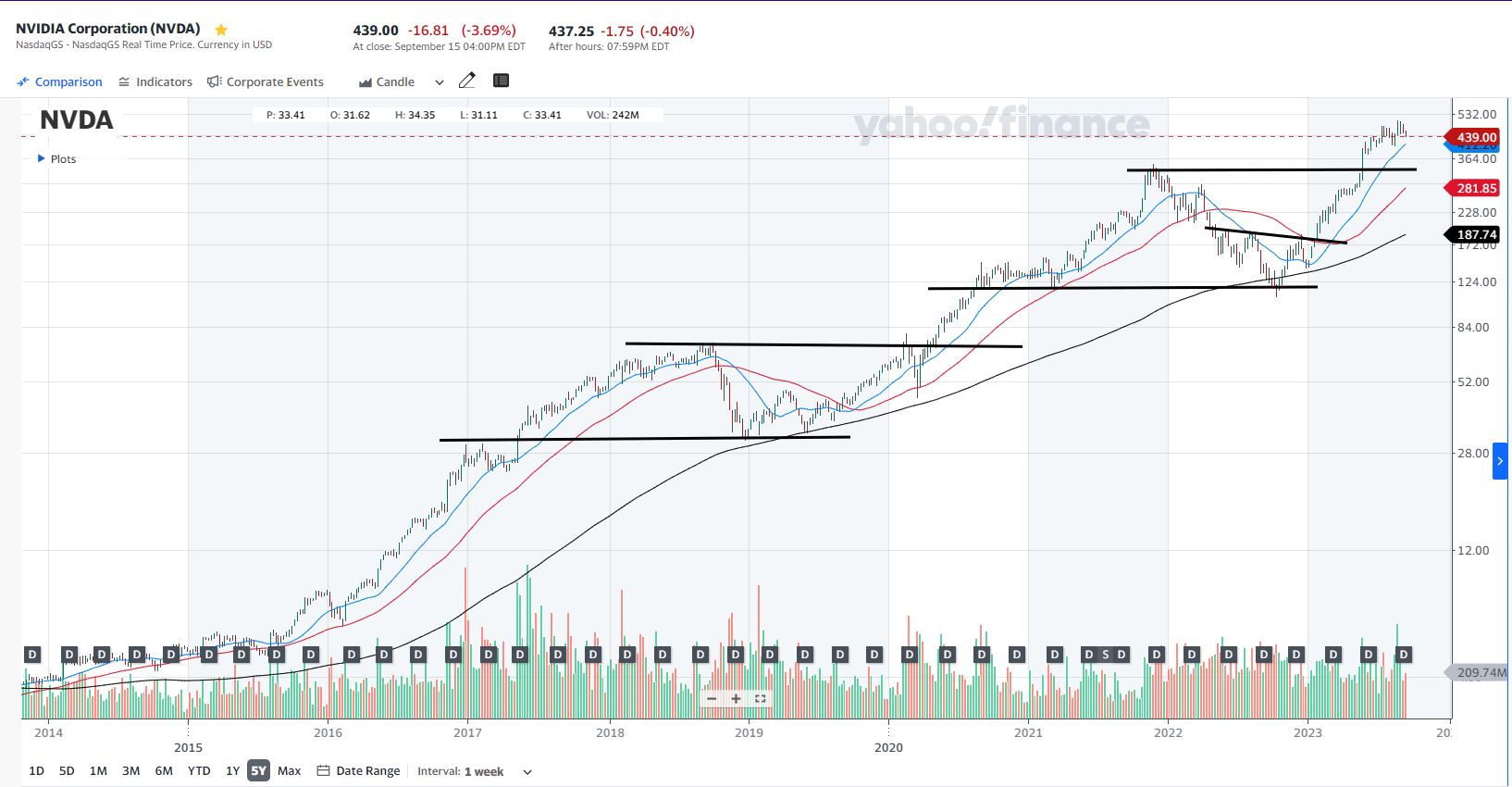Open the data table view icon
1512x787 pixels.
tap(501, 81)
